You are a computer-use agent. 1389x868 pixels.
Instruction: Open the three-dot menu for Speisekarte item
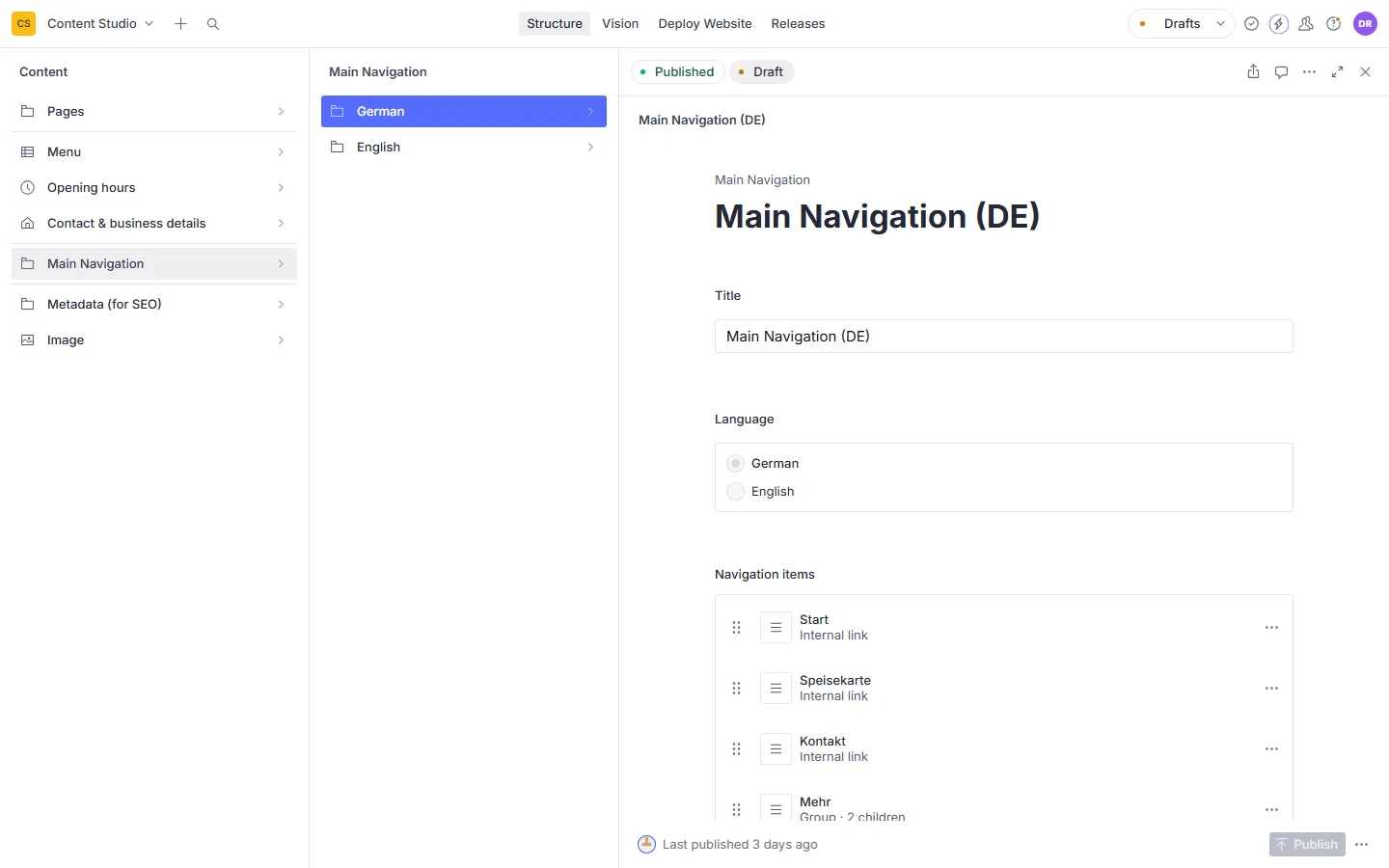pos(1271,689)
